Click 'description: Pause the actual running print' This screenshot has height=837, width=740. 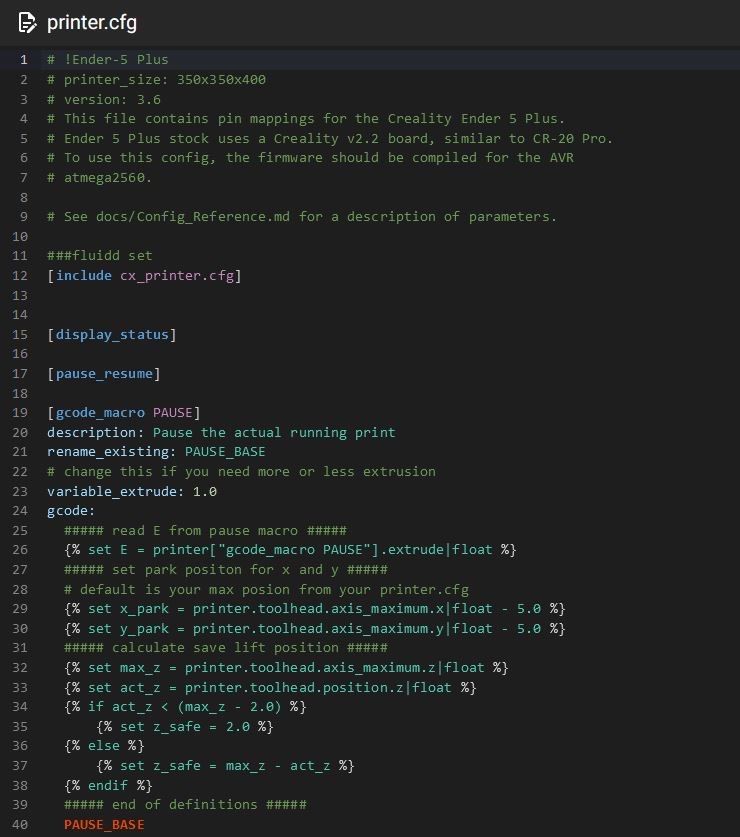[x=221, y=432]
